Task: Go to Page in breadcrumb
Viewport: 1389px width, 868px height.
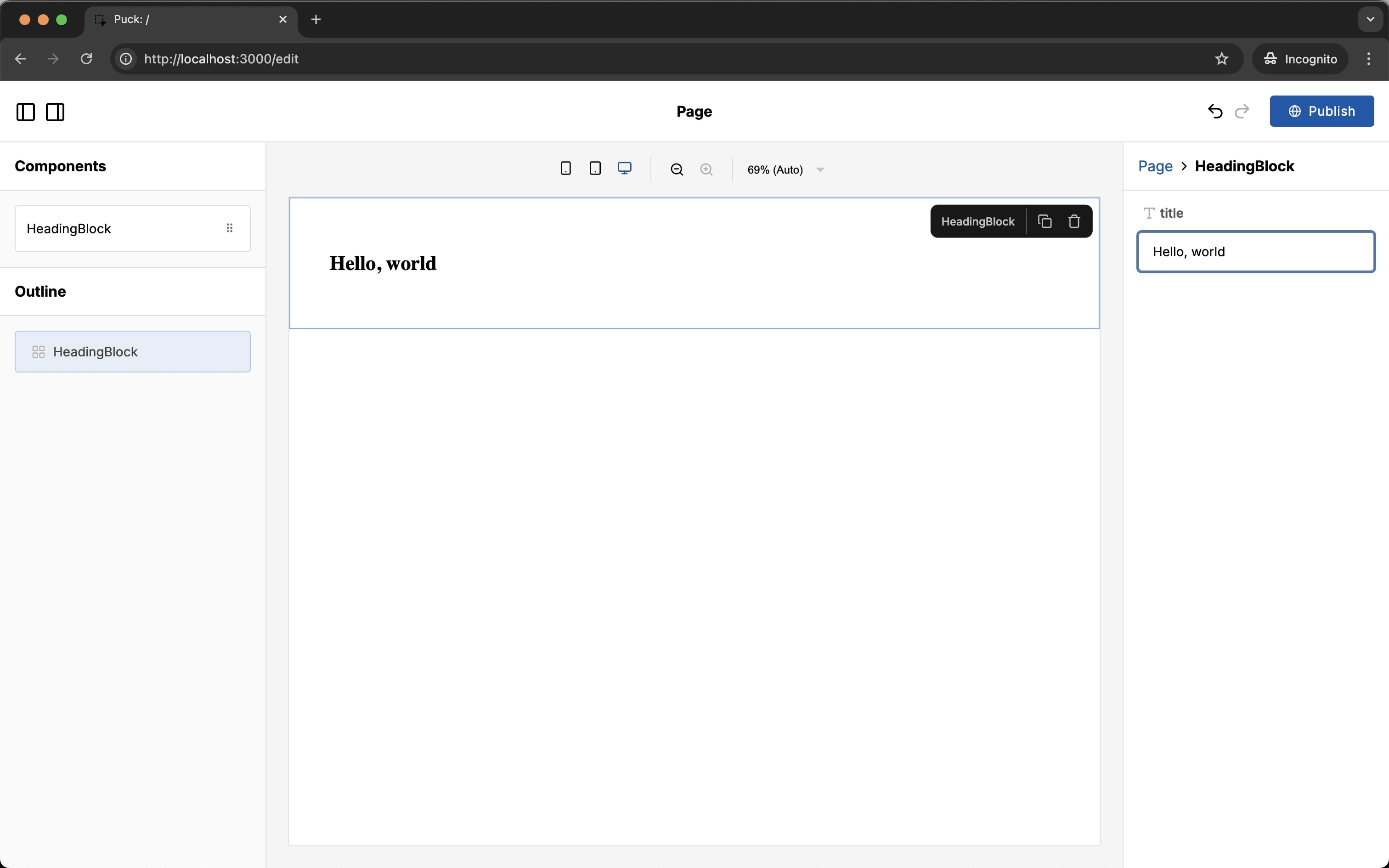Action: coord(1155,166)
